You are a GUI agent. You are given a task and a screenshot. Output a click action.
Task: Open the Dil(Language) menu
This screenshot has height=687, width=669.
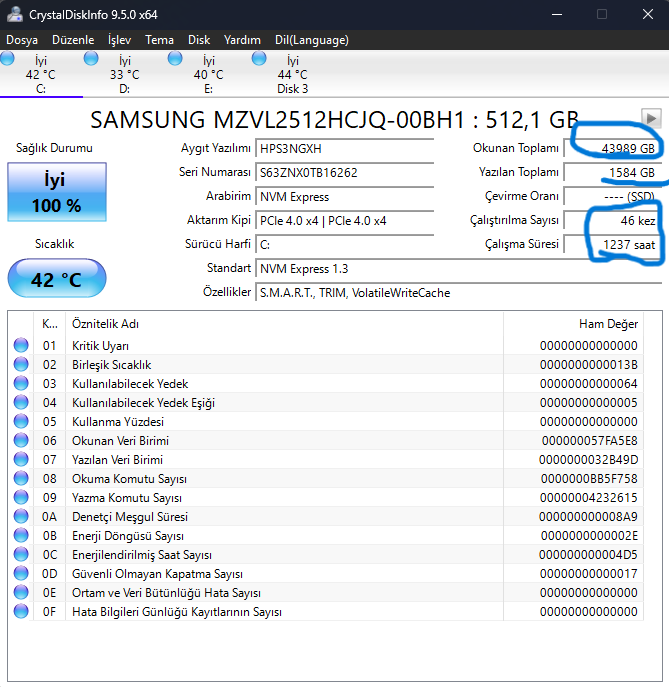pos(312,40)
